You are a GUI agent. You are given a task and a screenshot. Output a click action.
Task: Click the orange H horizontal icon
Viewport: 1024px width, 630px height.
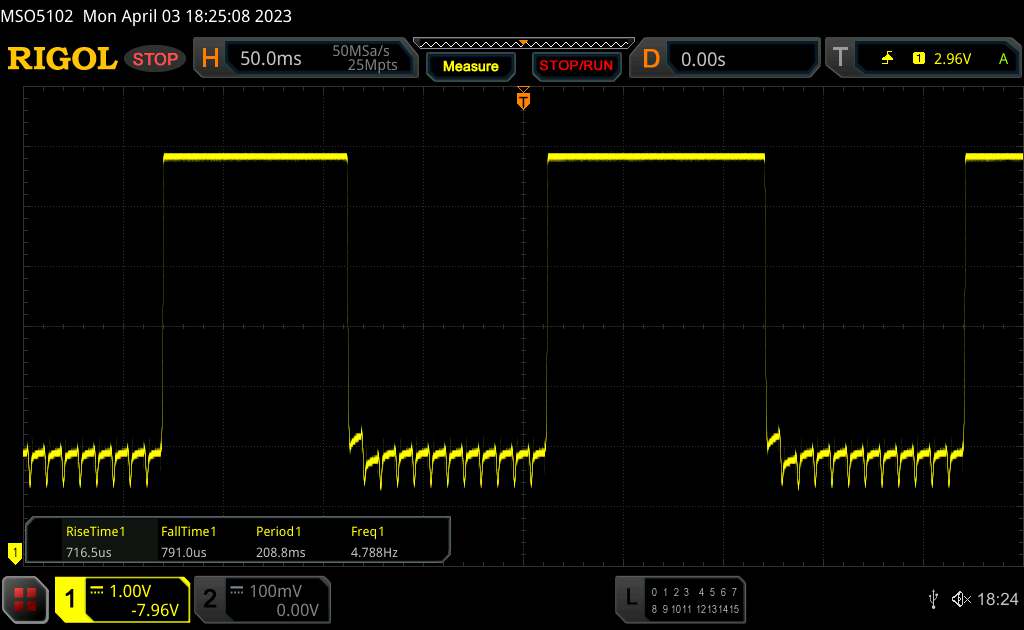tap(210, 59)
